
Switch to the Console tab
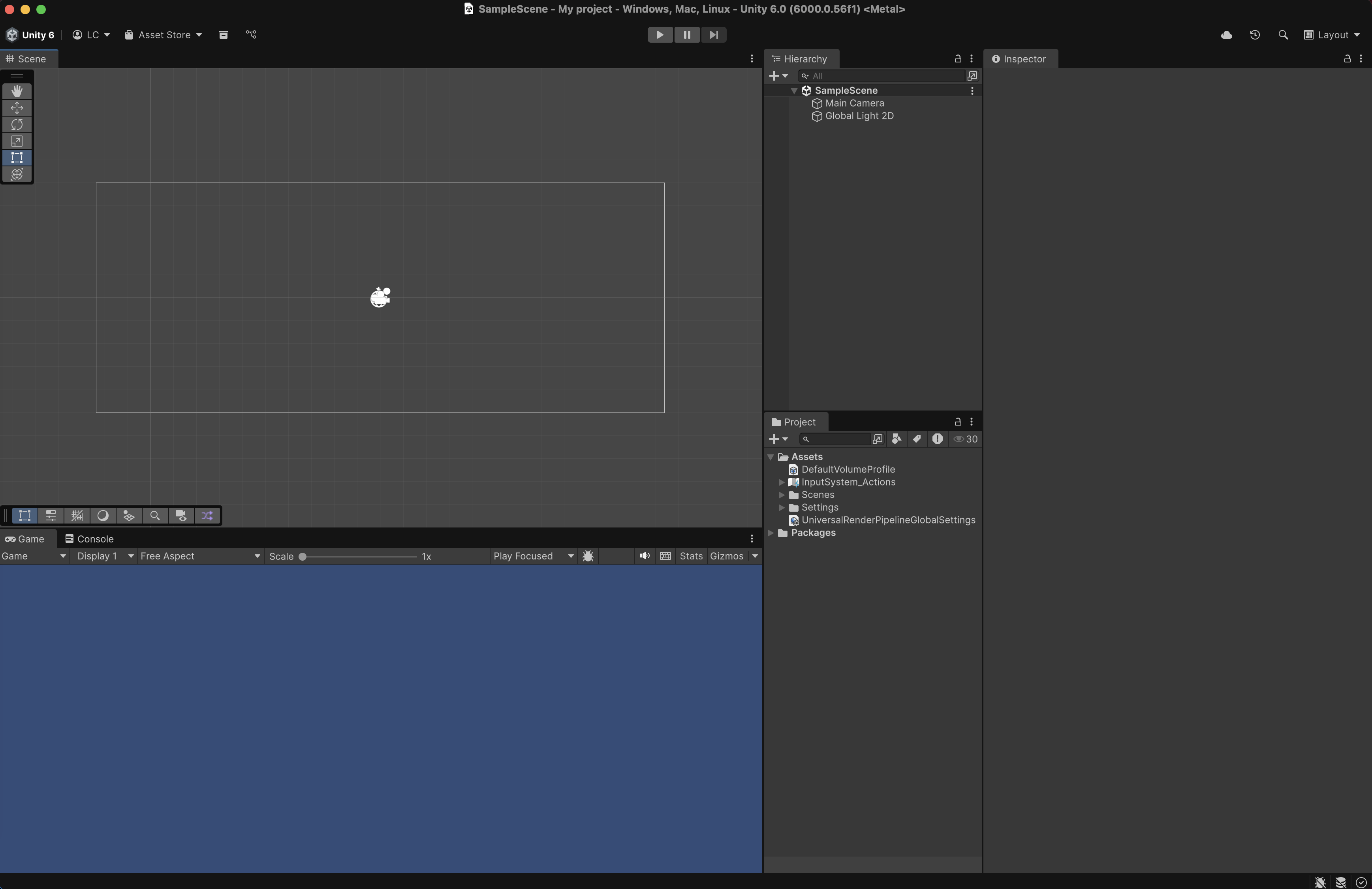click(x=89, y=538)
